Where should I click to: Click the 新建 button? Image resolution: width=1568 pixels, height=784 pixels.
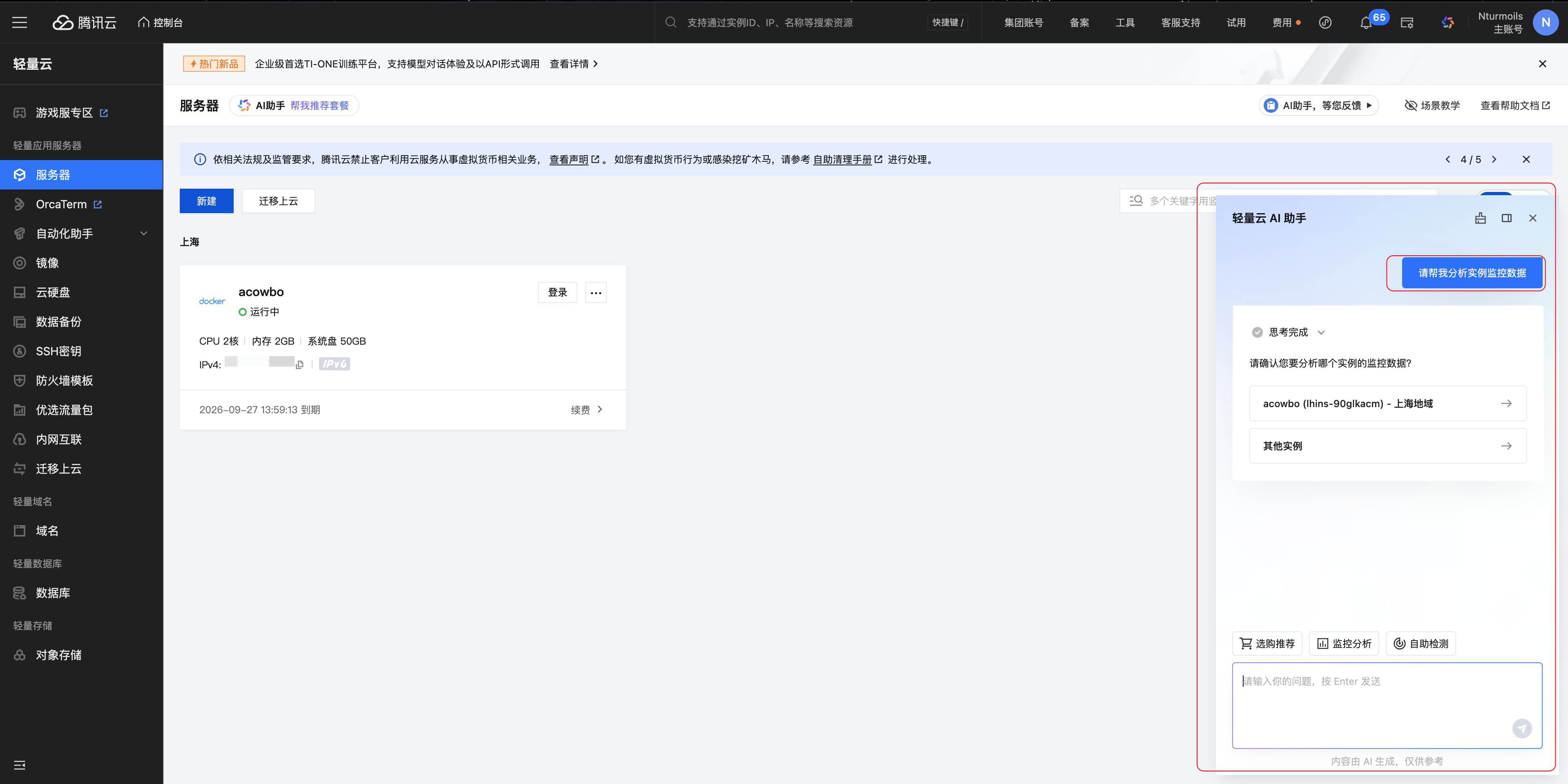[206, 201]
